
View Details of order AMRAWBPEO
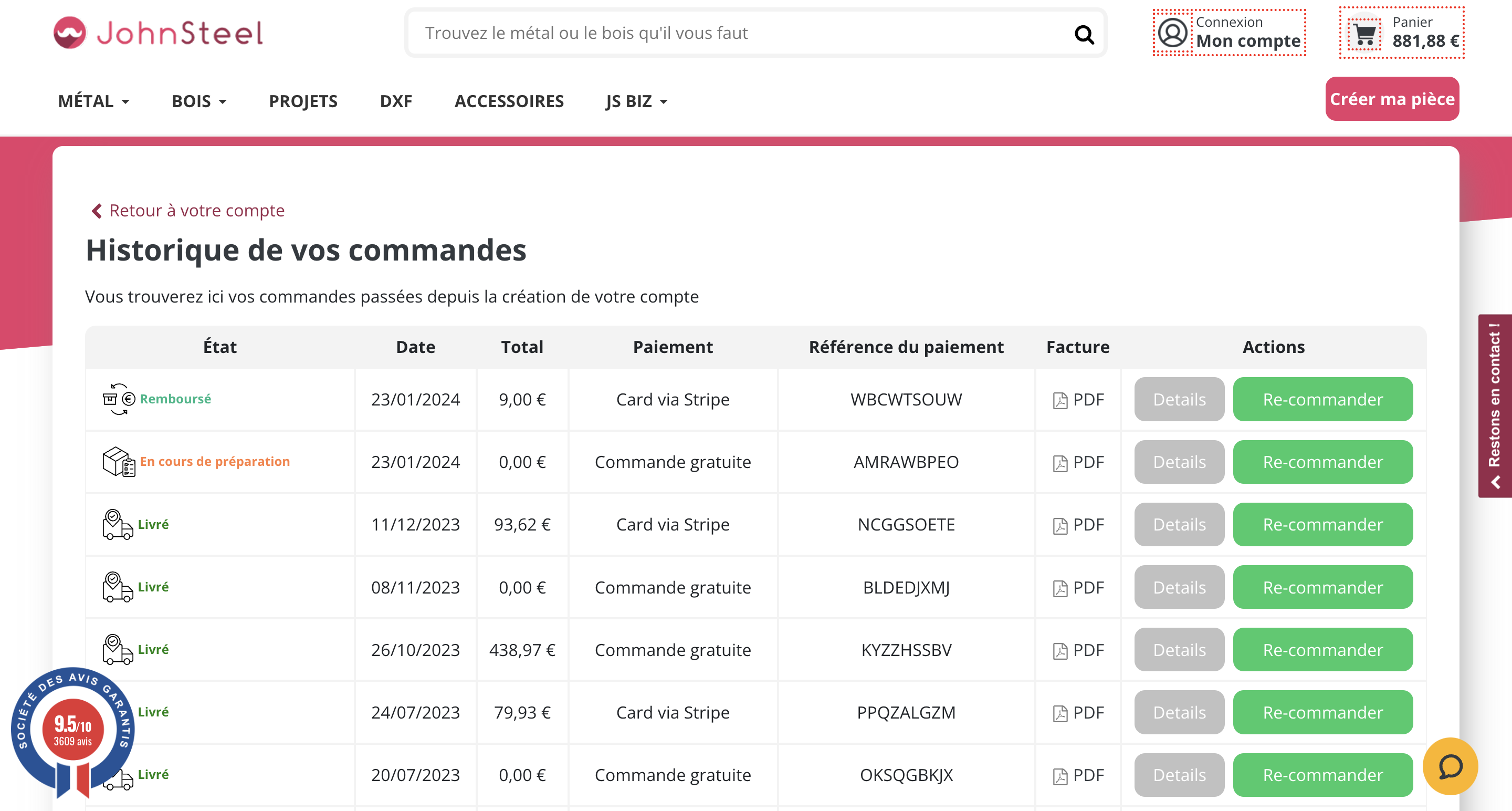[1179, 462]
